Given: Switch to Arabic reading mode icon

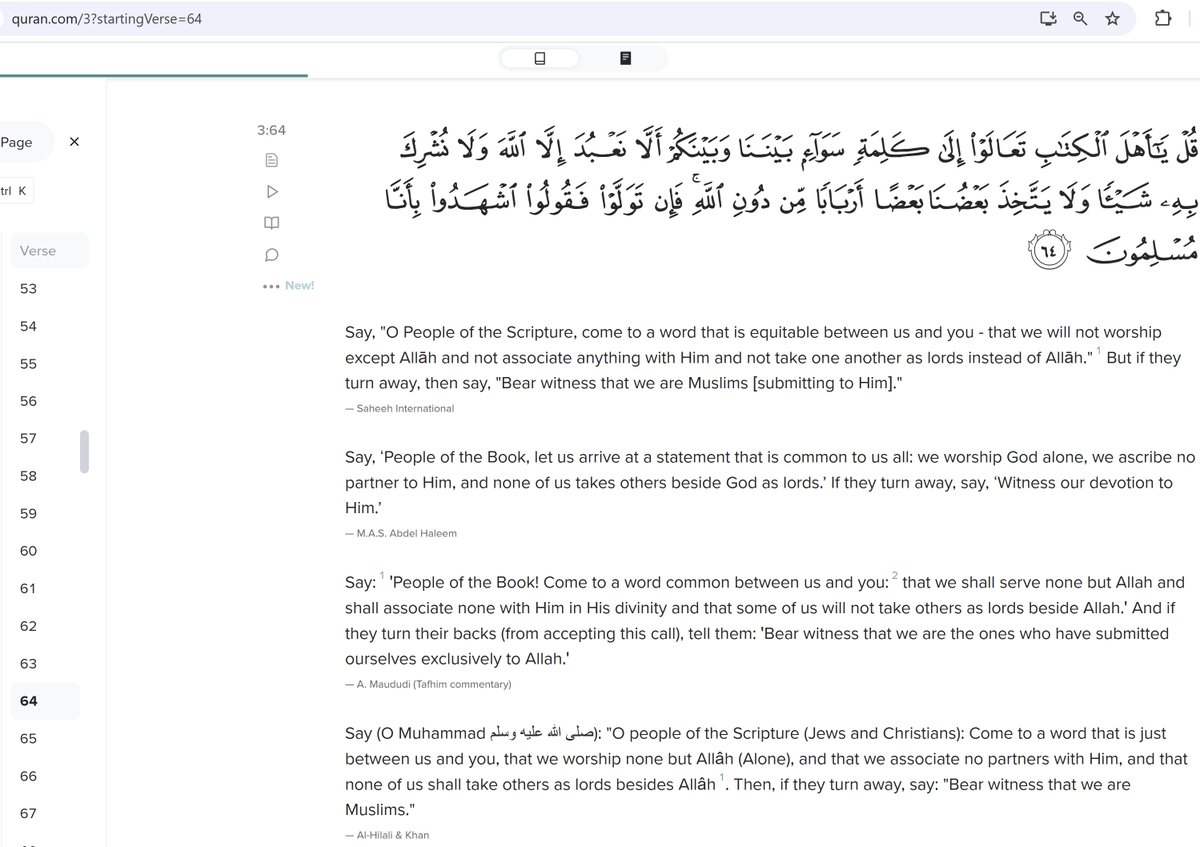Looking at the screenshot, I should (x=625, y=59).
